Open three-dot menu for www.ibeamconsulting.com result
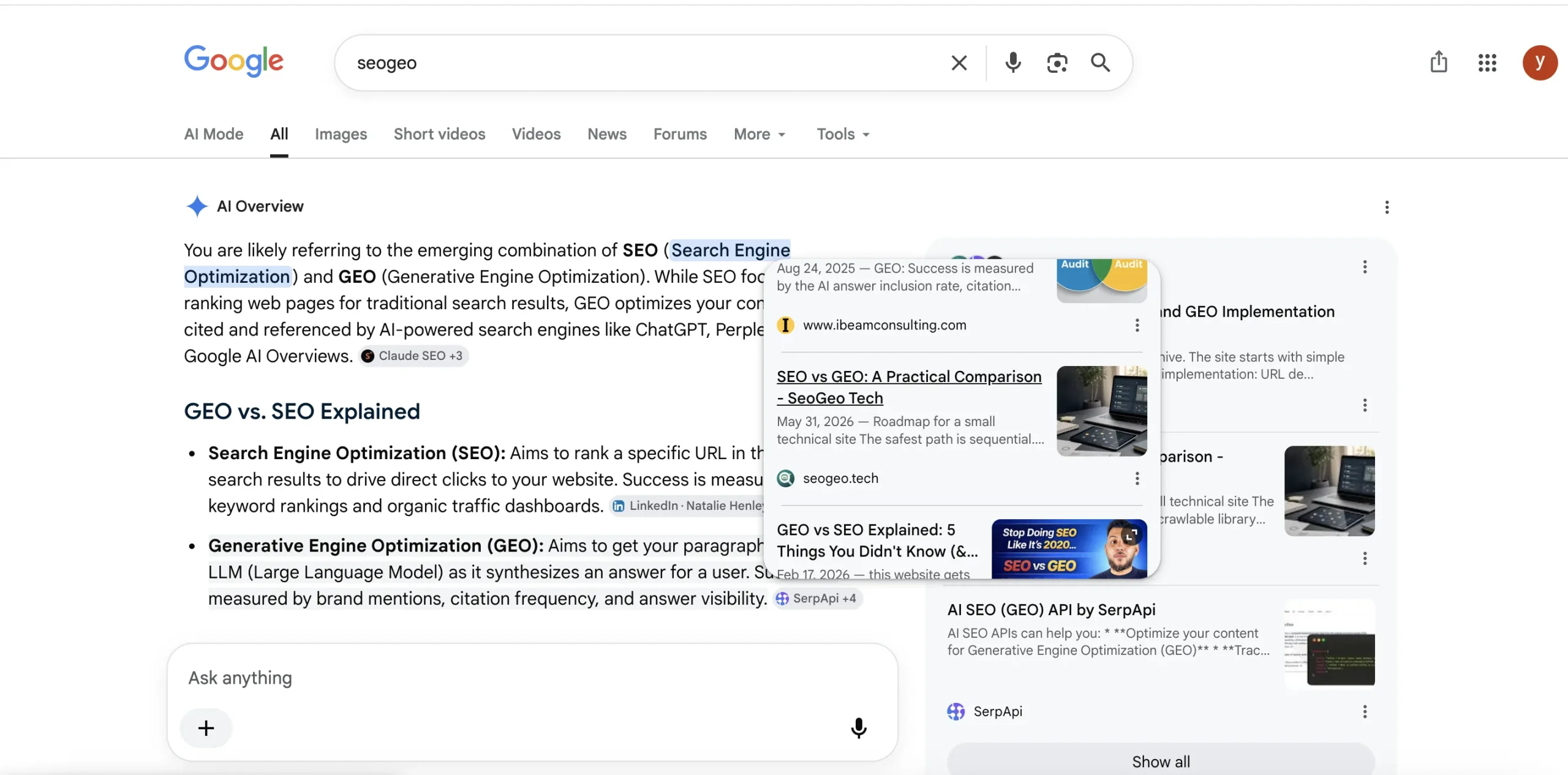The height and width of the screenshot is (775, 1568). point(1137,325)
